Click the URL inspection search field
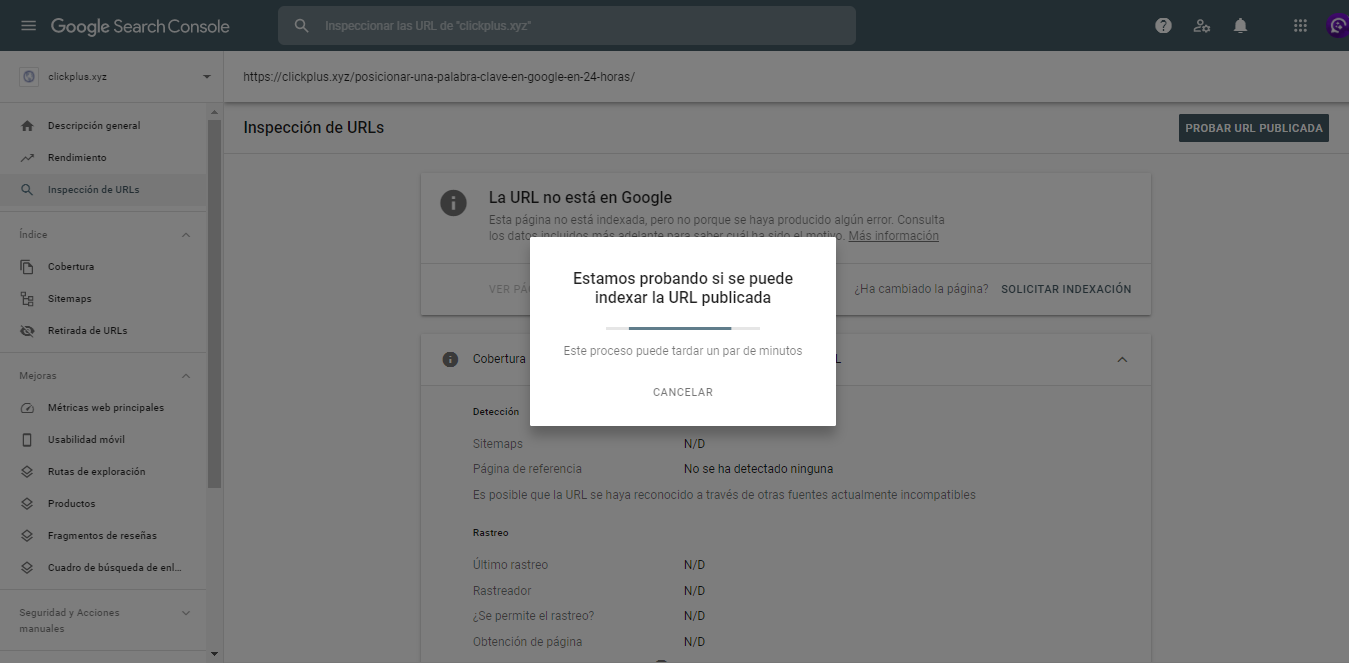Image resolution: width=1349 pixels, height=663 pixels. 566,25
